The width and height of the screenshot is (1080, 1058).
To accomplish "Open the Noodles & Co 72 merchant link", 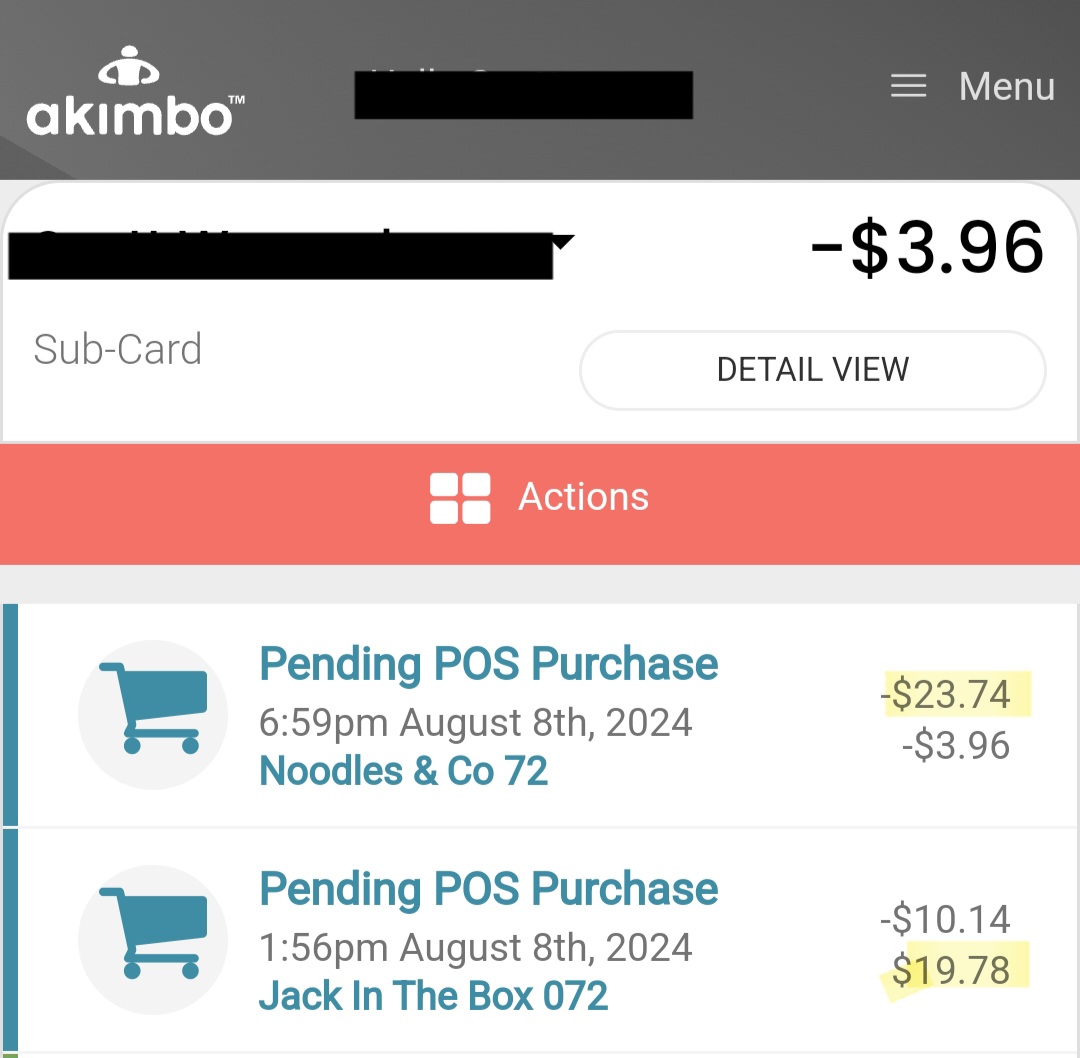I will (403, 771).
